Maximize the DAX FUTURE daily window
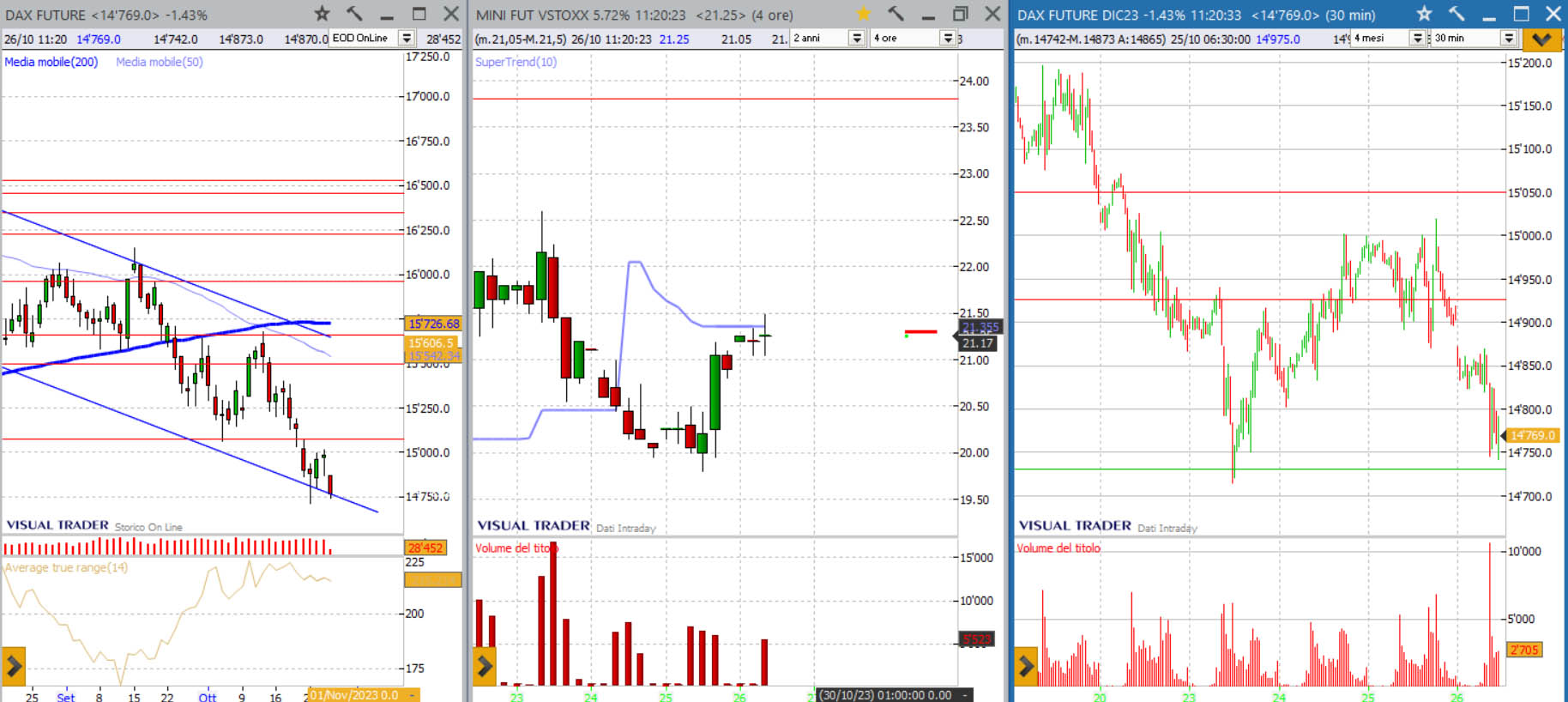 pyautogui.click(x=419, y=14)
